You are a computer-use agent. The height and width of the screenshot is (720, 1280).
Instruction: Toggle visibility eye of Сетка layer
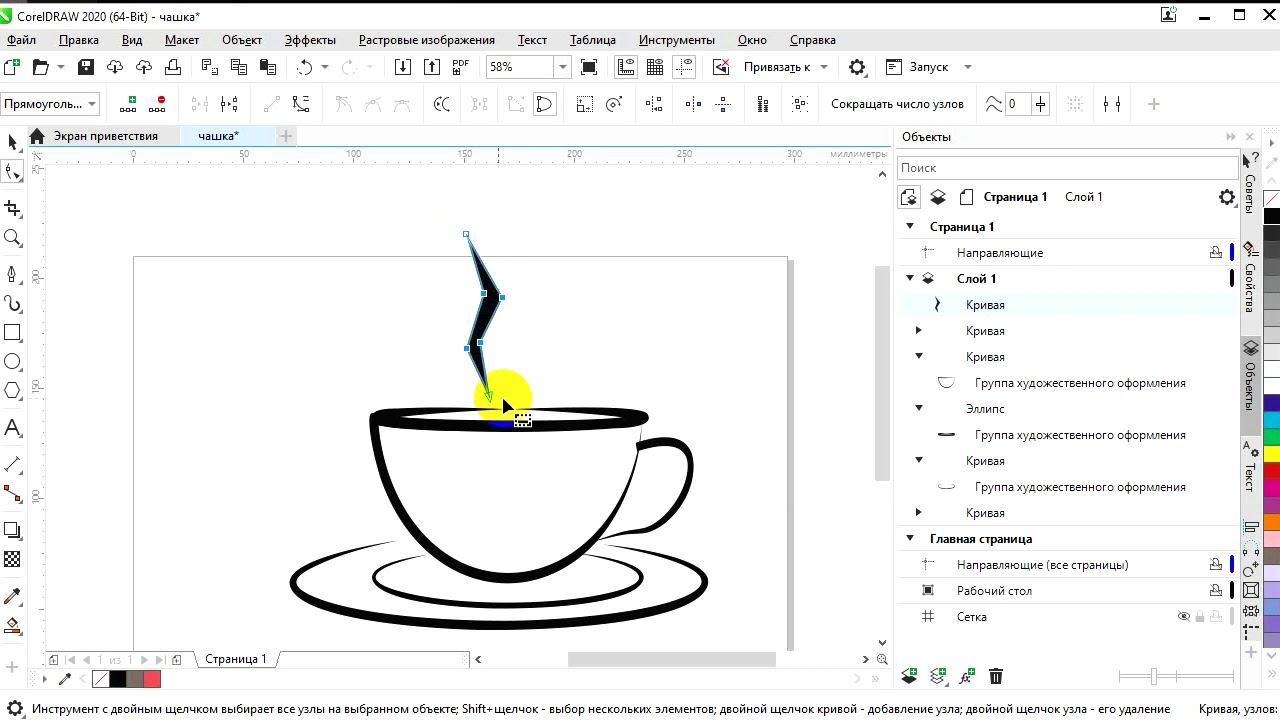[x=1183, y=617]
